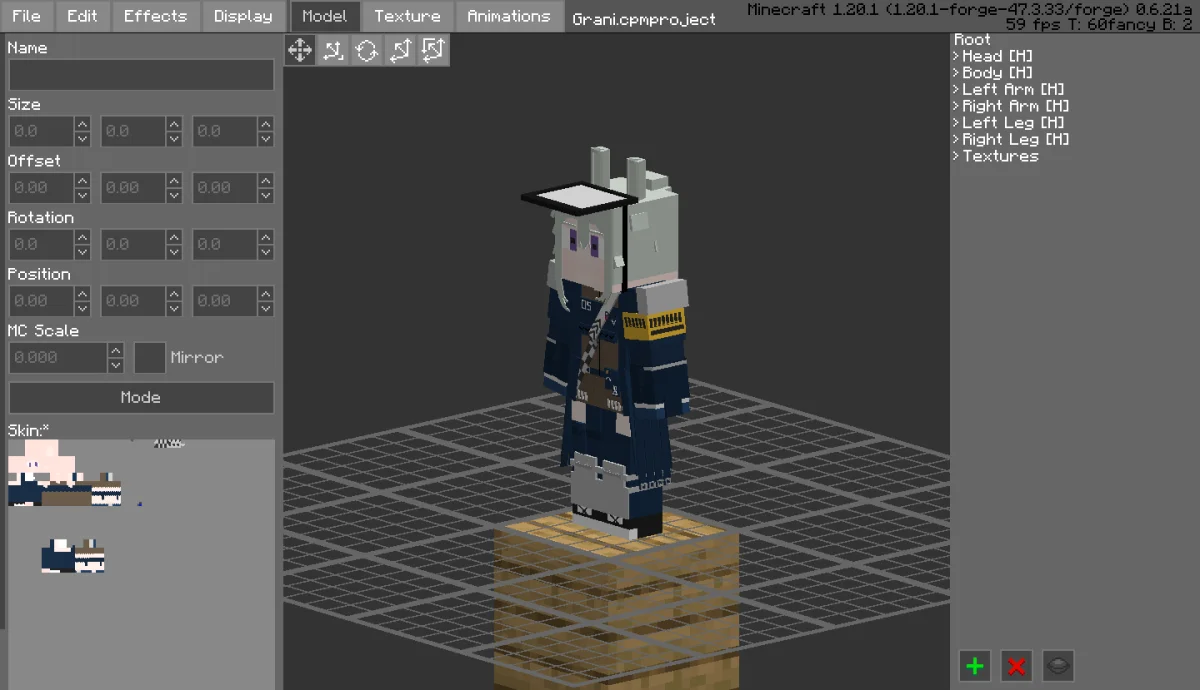
Task: Decrease the first Position value with down arrow
Action: (82, 308)
